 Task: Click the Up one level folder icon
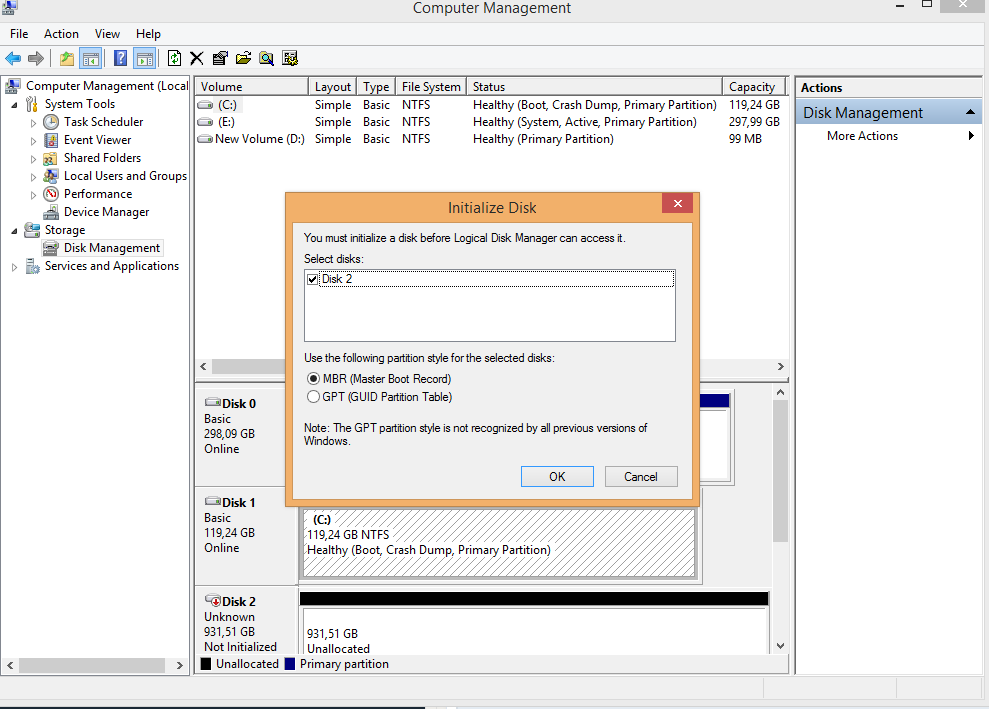[67, 59]
